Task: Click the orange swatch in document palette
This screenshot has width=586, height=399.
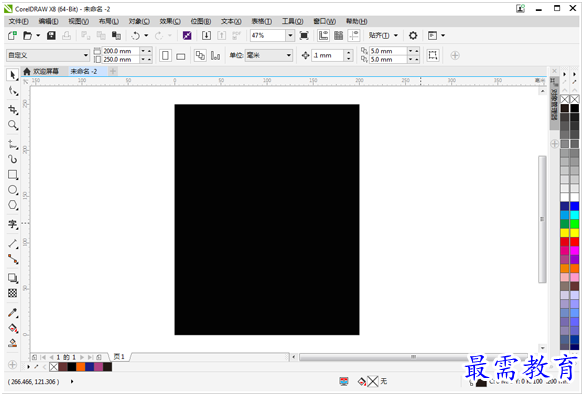Action: click(x=80, y=367)
